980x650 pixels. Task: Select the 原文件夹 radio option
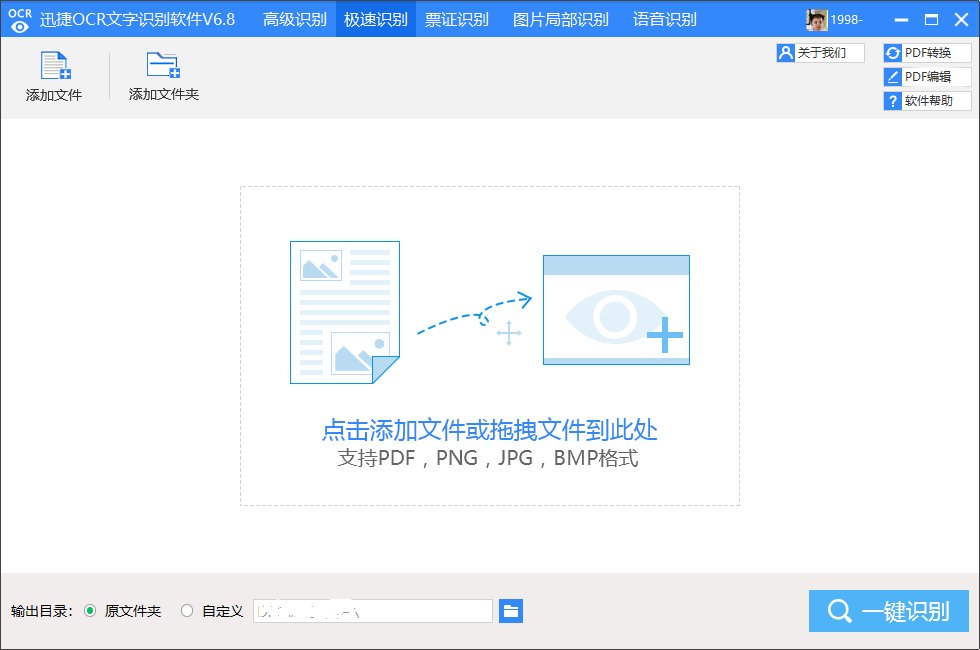(90, 610)
